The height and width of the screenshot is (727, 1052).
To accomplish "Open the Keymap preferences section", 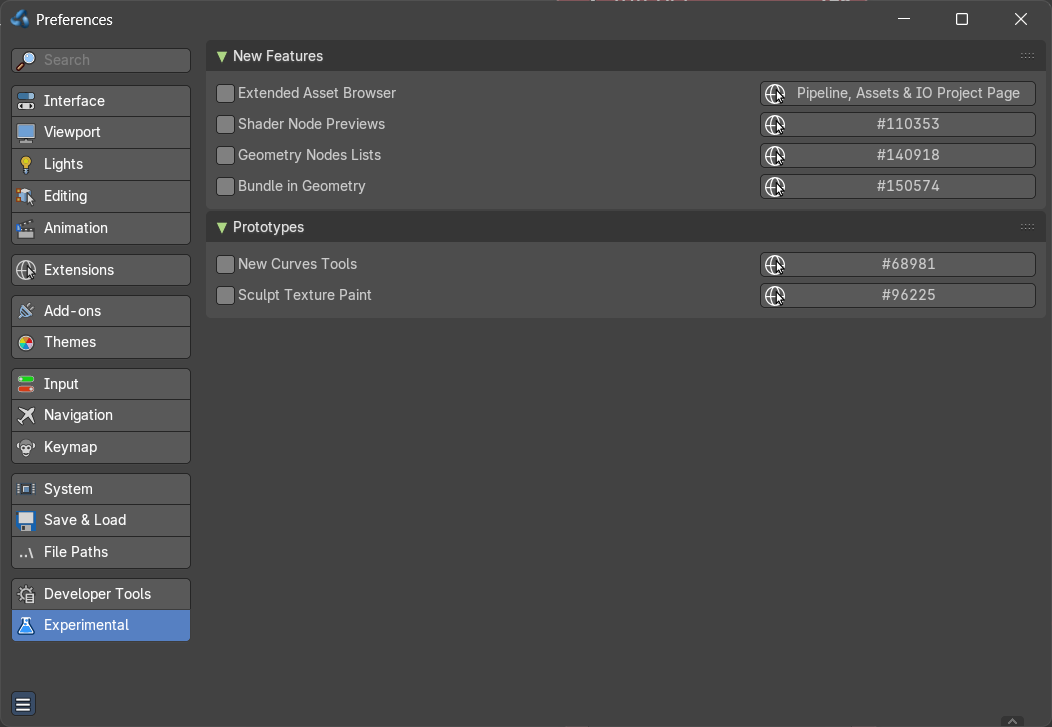I will click(x=101, y=447).
